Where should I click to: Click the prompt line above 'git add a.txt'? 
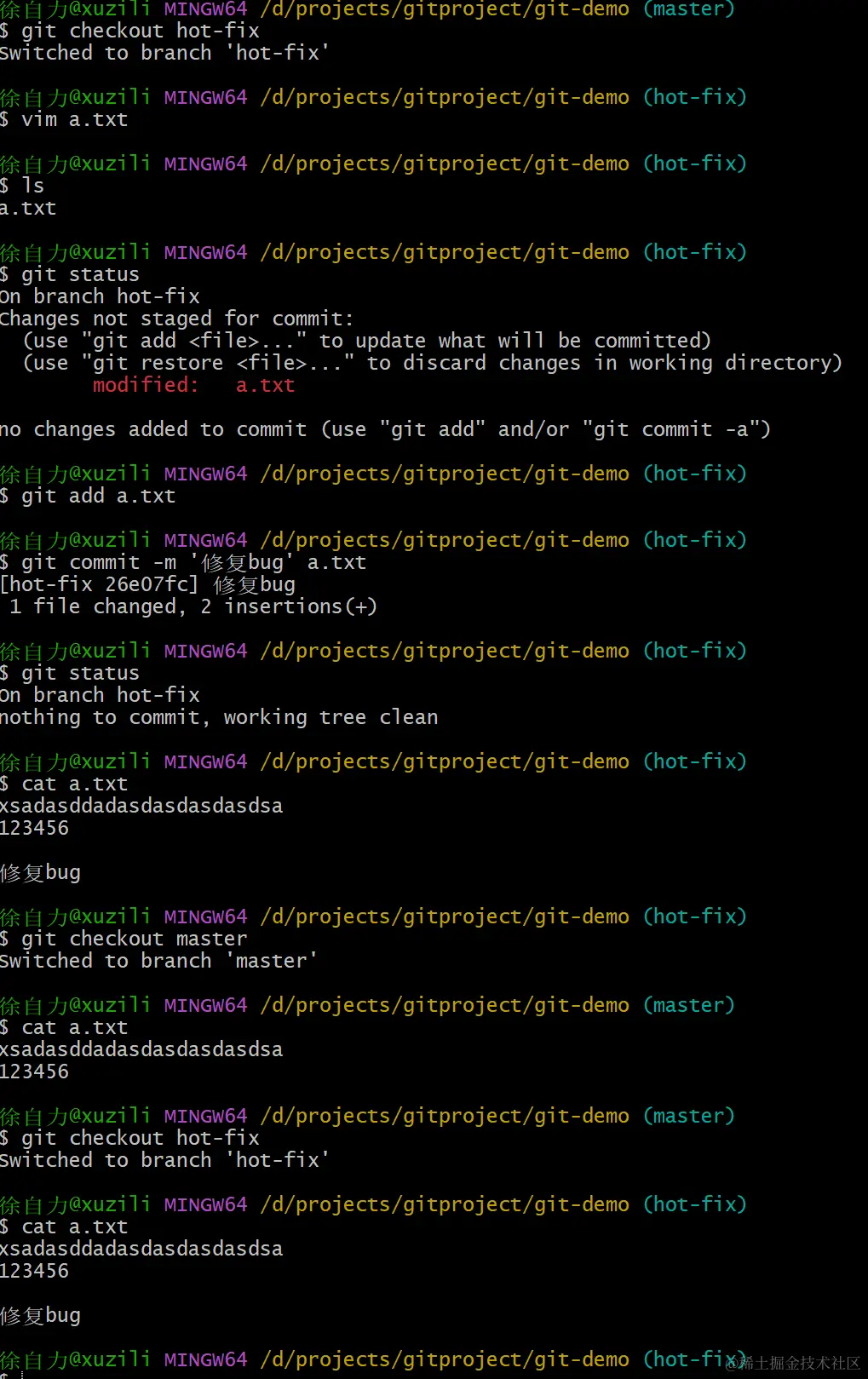point(374,474)
